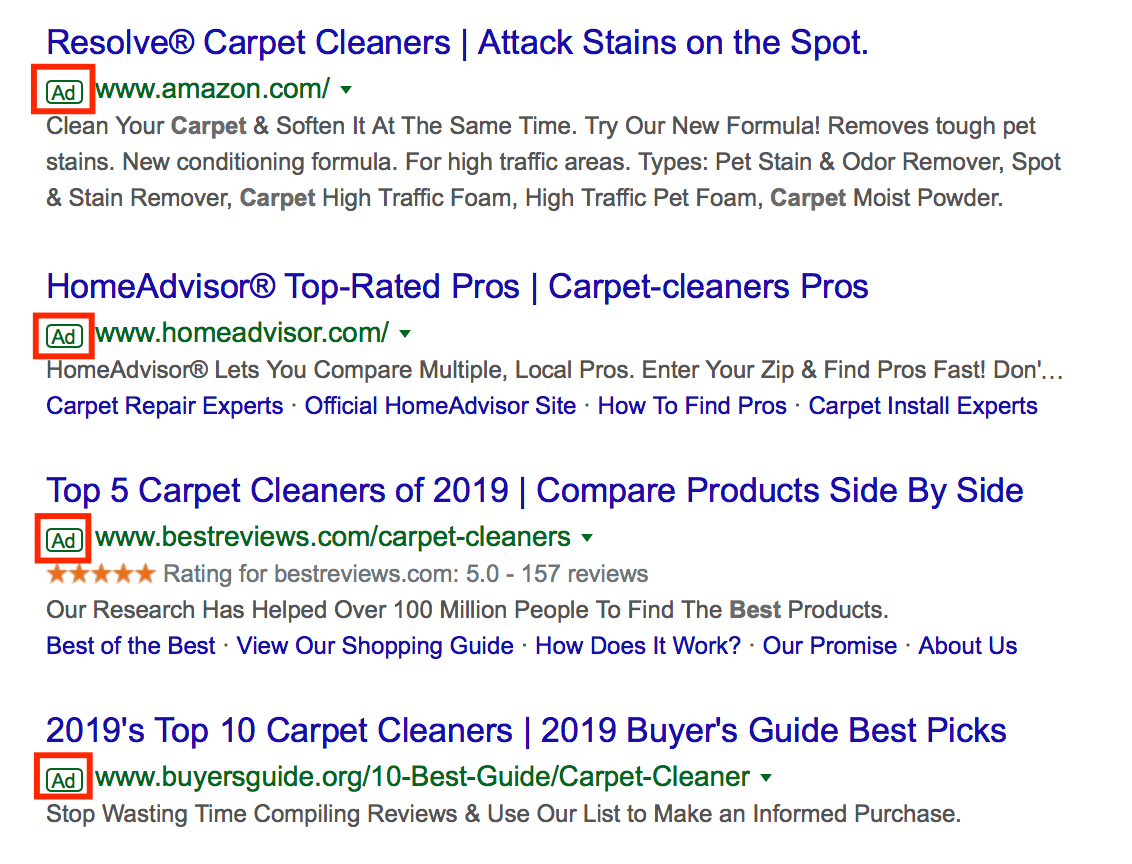Click the About Us sitelink
This screenshot has width=1132, height=864.
(967, 646)
